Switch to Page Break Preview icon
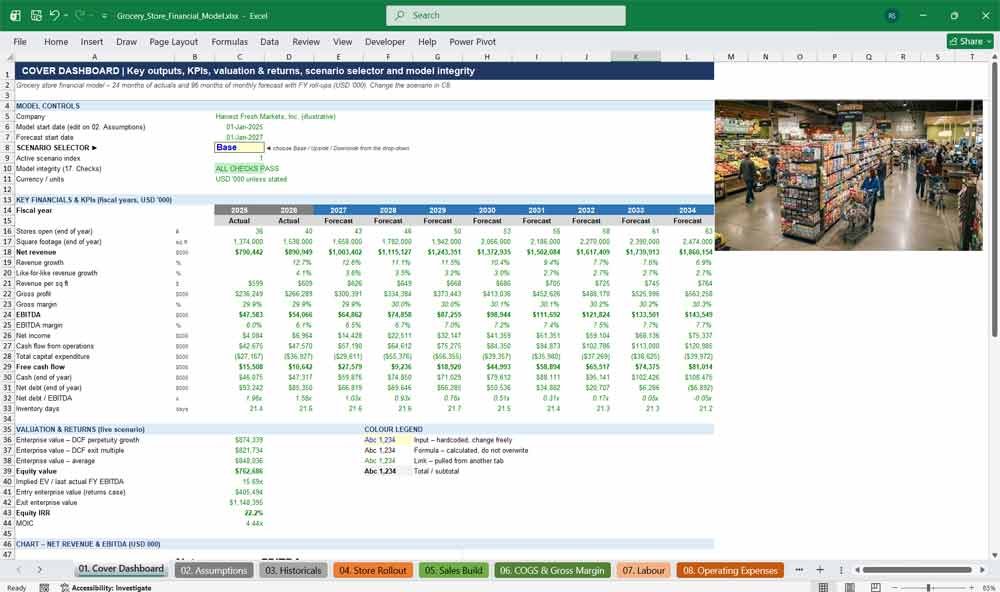The height and width of the screenshot is (592, 1000). pyautogui.click(x=876, y=587)
